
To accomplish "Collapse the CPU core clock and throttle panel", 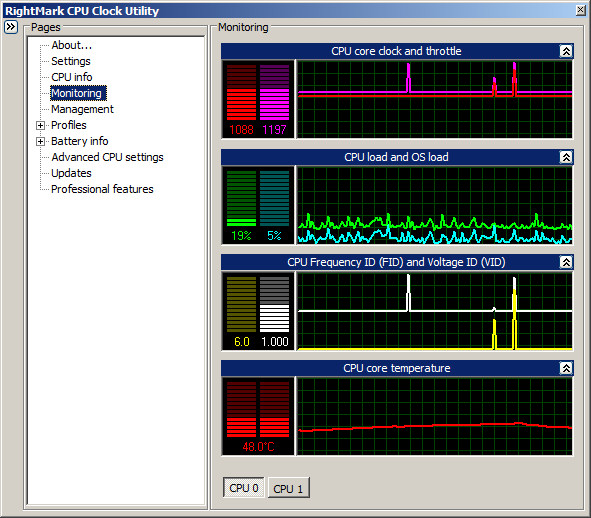I will coord(566,51).
